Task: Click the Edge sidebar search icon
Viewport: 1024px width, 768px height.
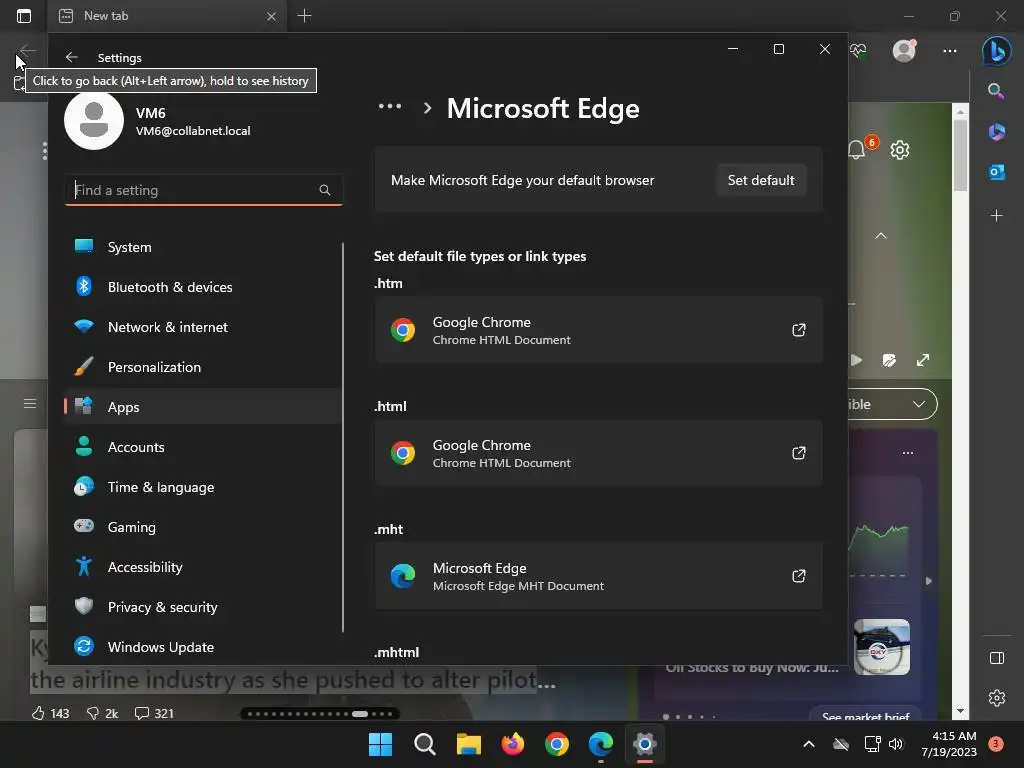Action: click(x=996, y=91)
